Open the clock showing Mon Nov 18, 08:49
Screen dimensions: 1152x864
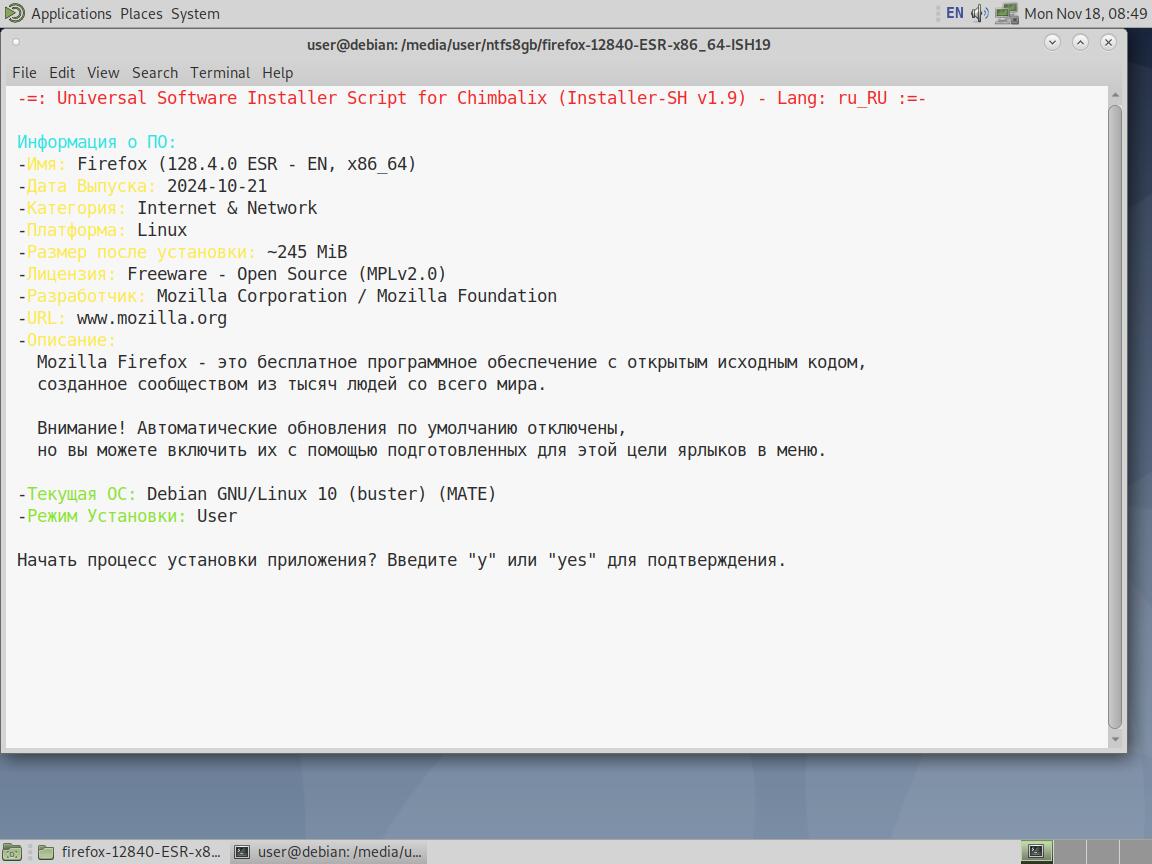1085,14
